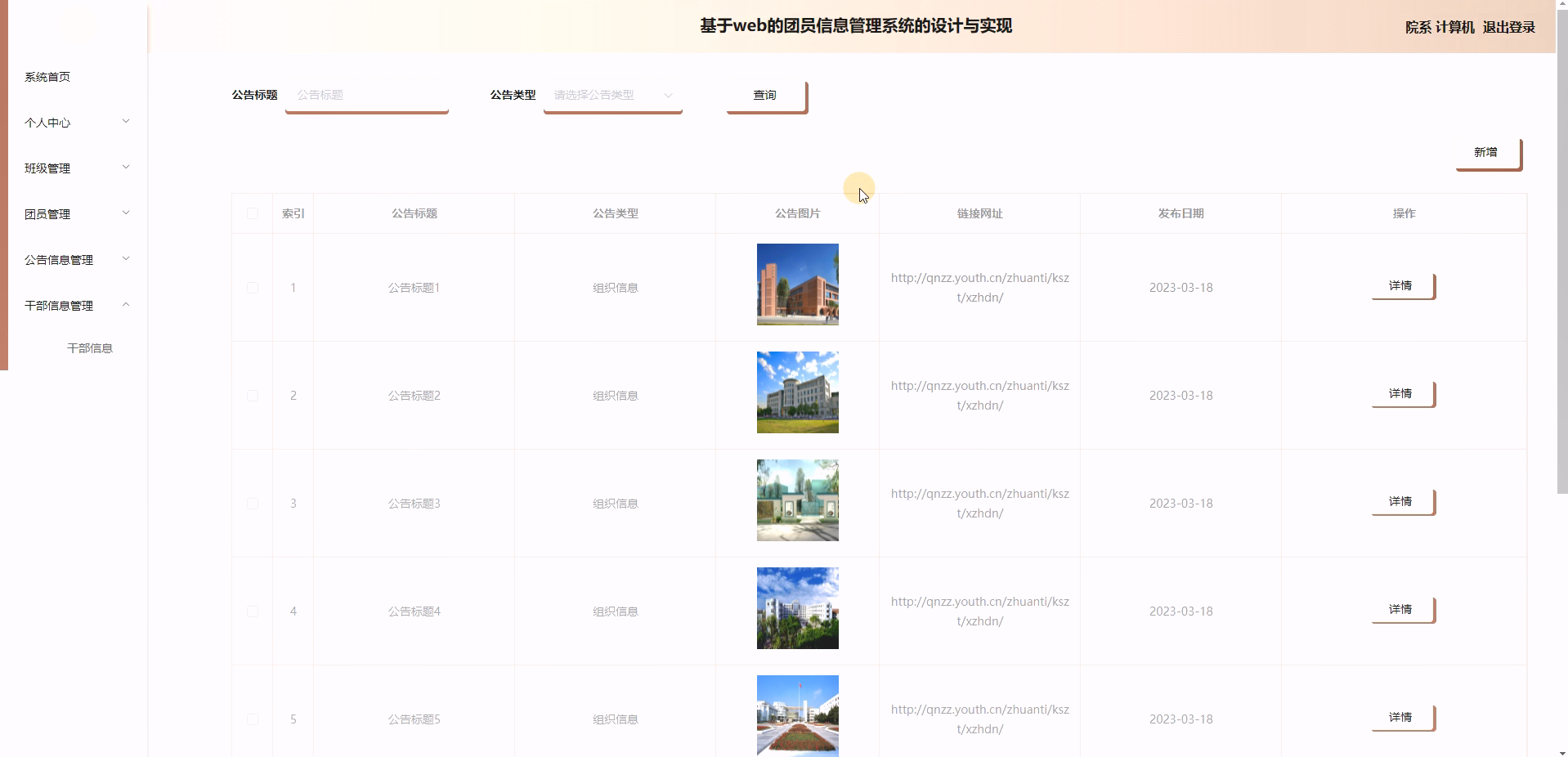Screen dimensions: 1568x757
Task: Open the 公告类型 dropdown selector
Action: 612,95
